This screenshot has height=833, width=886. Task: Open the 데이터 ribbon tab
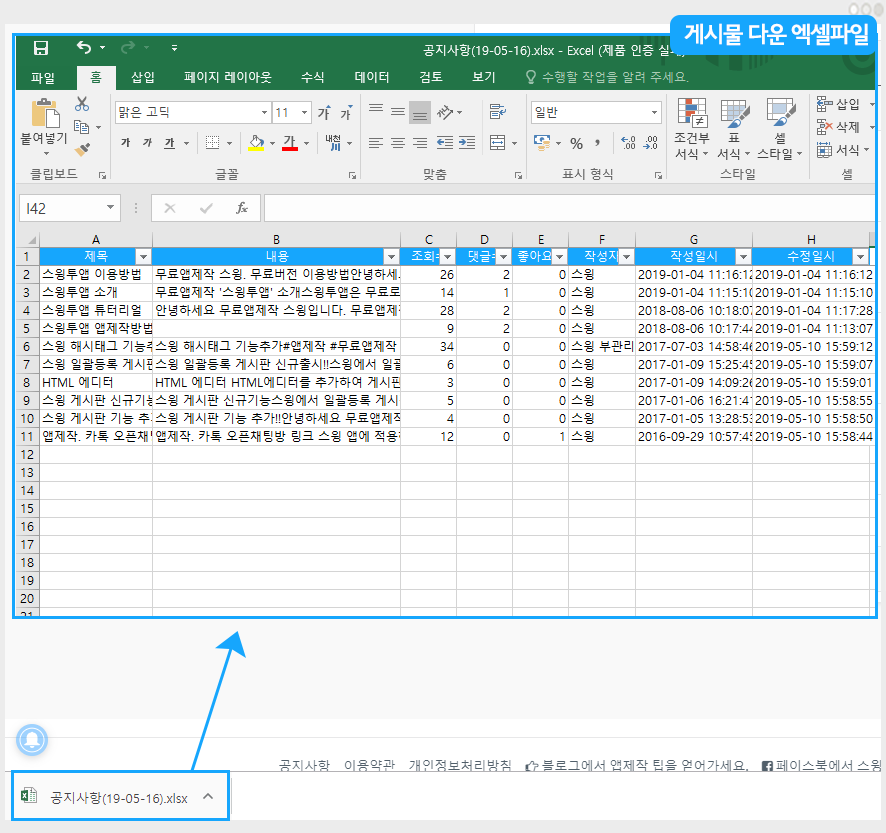372,77
